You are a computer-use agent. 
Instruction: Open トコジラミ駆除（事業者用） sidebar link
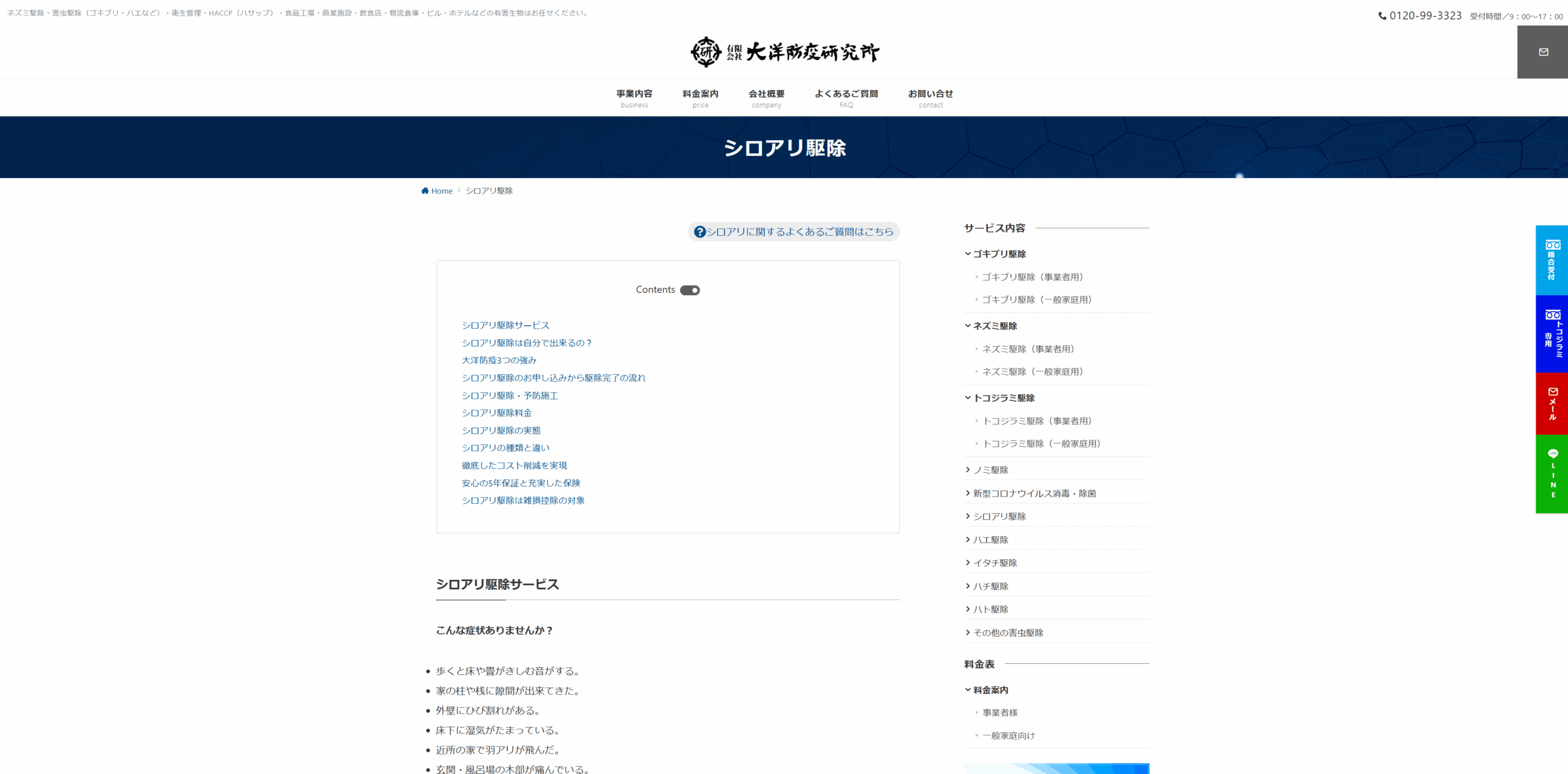[x=1038, y=421]
